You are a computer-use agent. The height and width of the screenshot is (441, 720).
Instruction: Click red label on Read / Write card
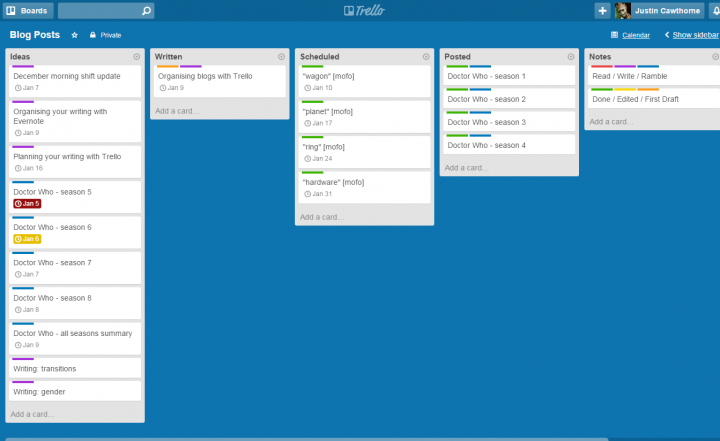click(602, 67)
